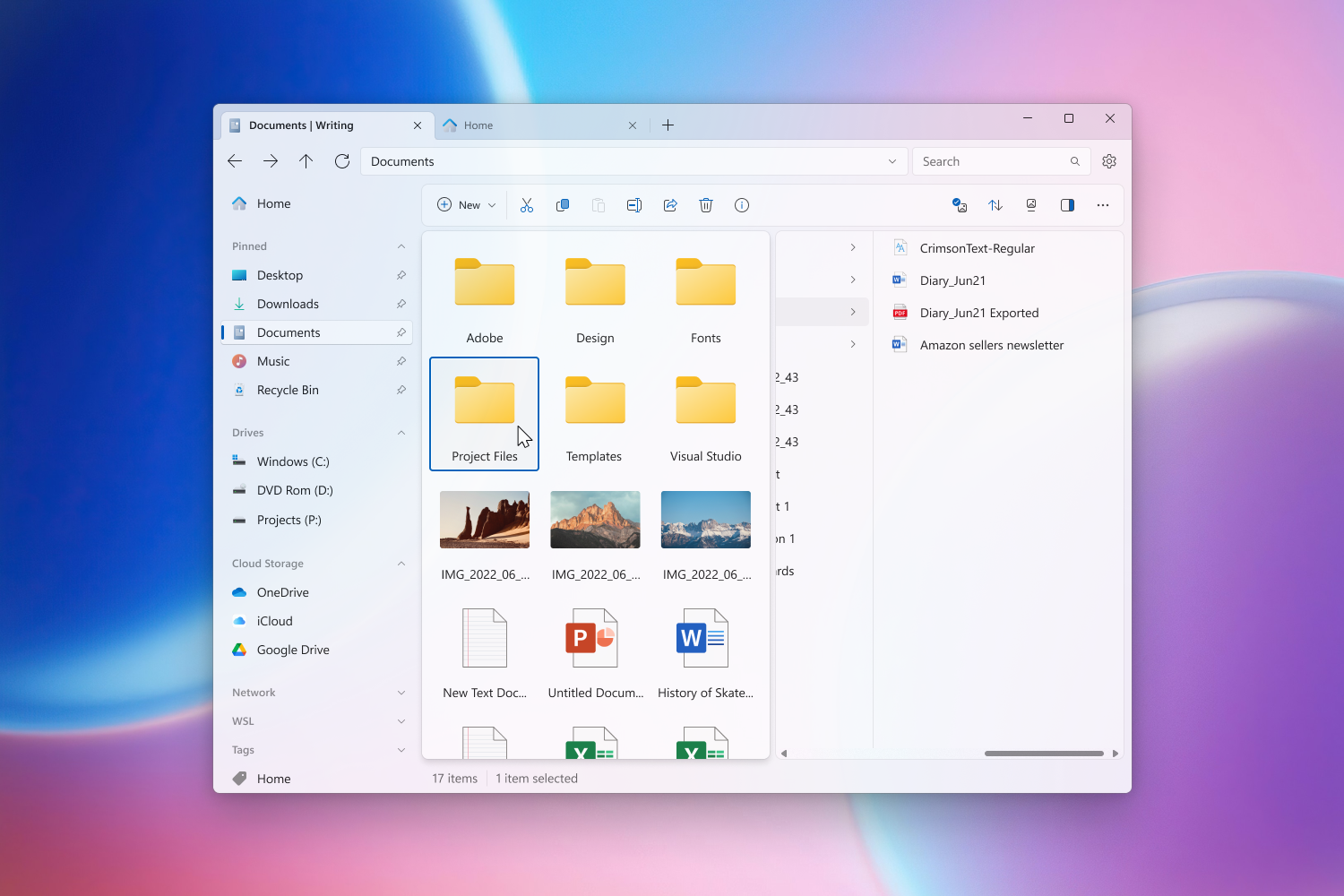Share the selected item
Image resolution: width=1344 pixels, height=896 pixels.
tap(670, 204)
